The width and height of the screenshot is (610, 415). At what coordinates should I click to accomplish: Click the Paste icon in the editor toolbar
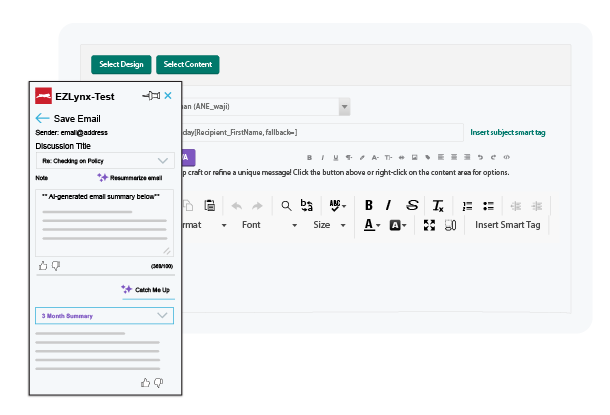tap(210, 205)
